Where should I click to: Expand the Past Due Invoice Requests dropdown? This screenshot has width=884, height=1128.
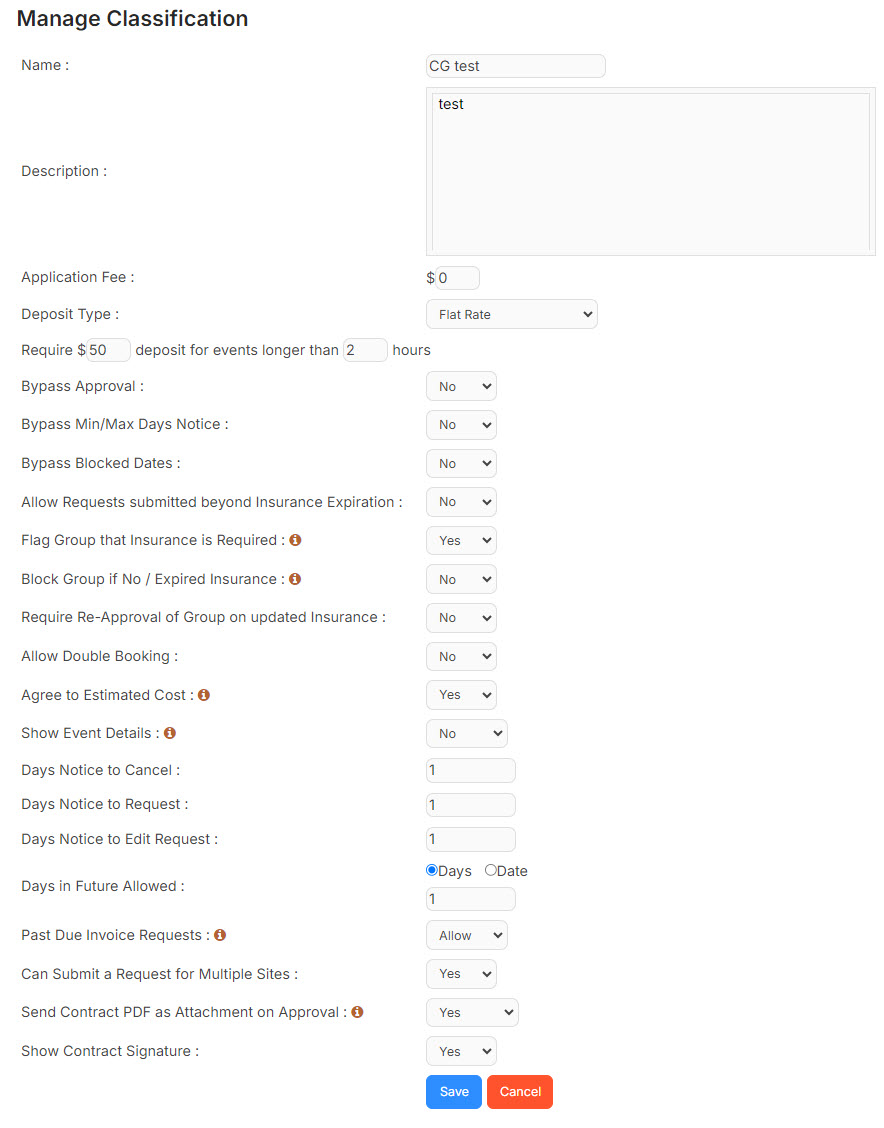click(466, 934)
